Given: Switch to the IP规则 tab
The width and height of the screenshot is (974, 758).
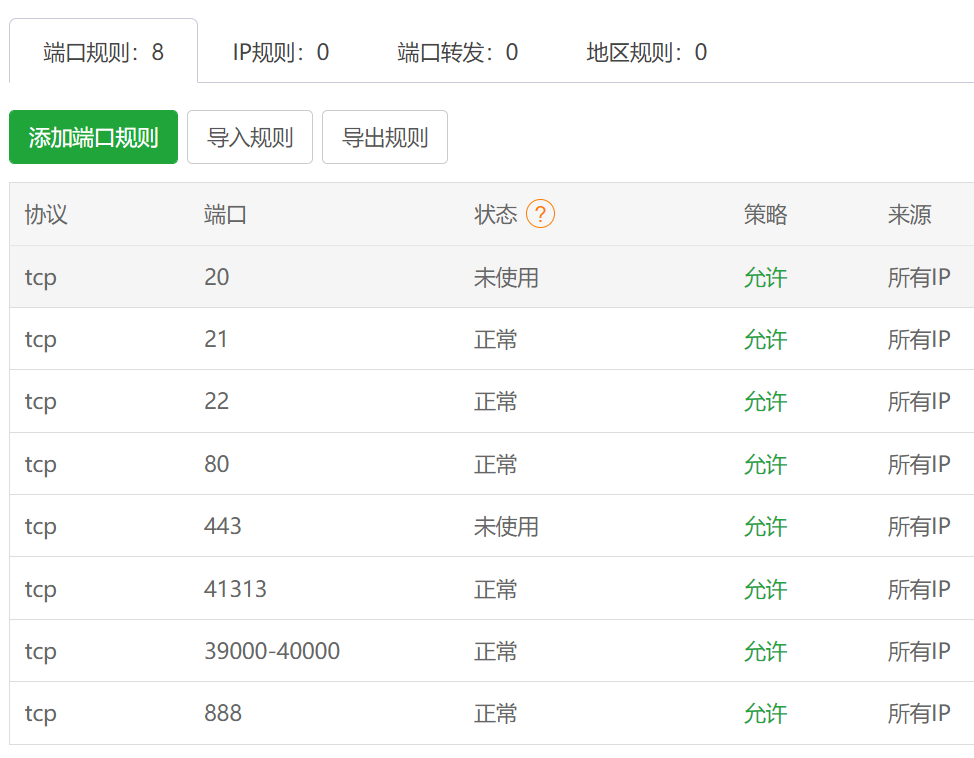Looking at the screenshot, I should (280, 53).
